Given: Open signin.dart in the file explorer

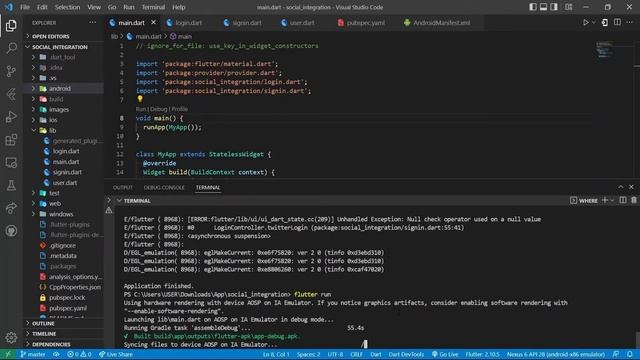Looking at the screenshot, I should 67,172.
